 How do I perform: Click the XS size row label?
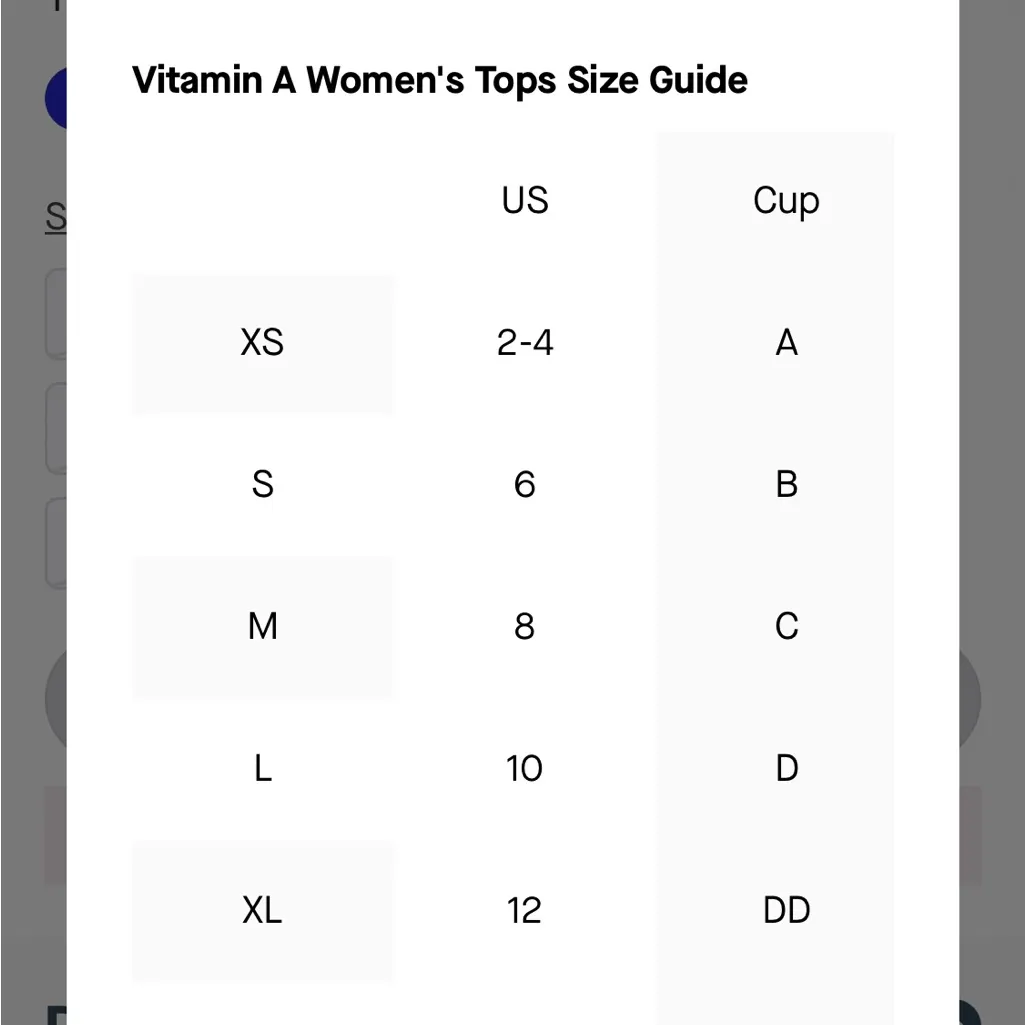pos(262,343)
